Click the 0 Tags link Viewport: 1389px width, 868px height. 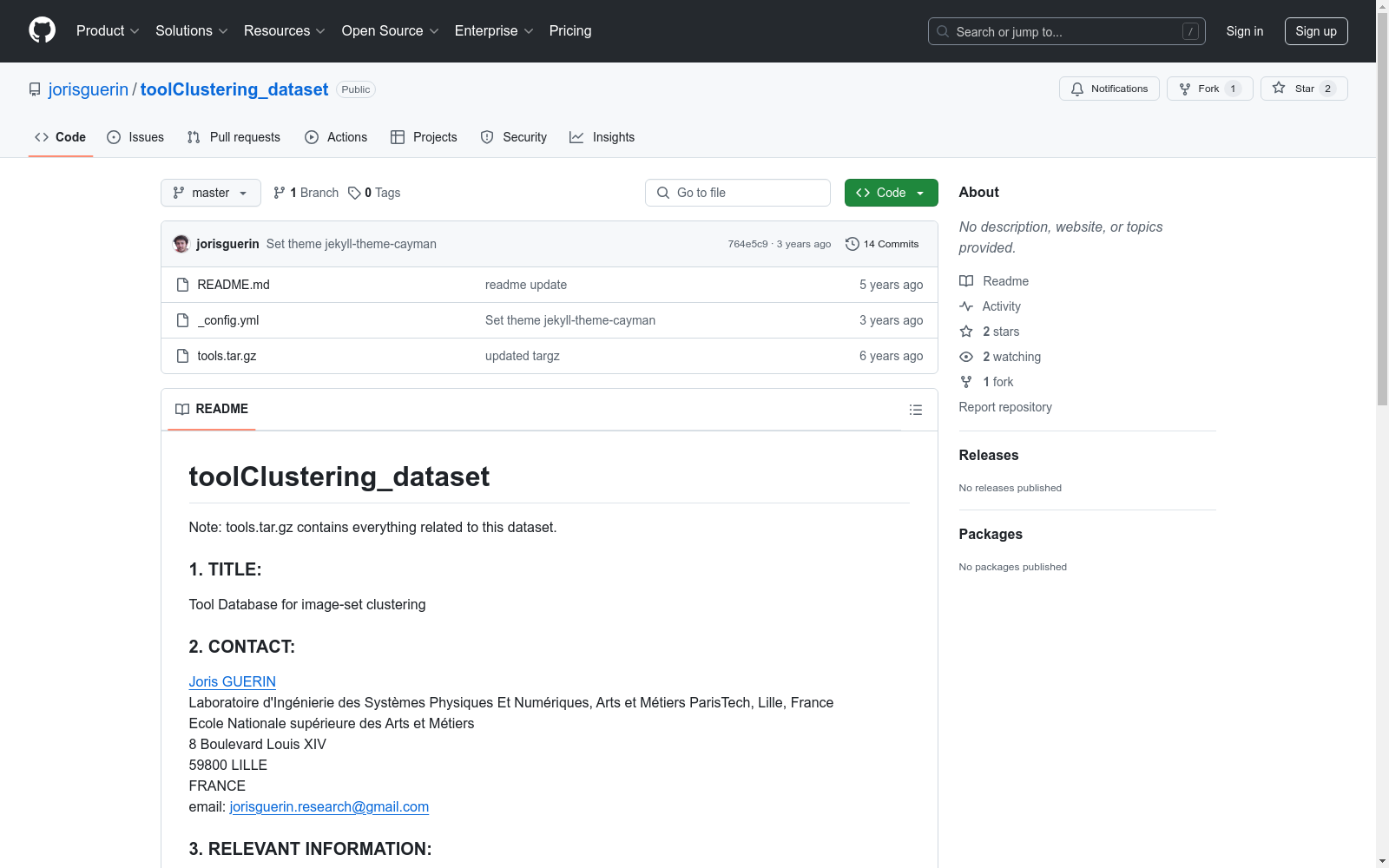(x=375, y=193)
